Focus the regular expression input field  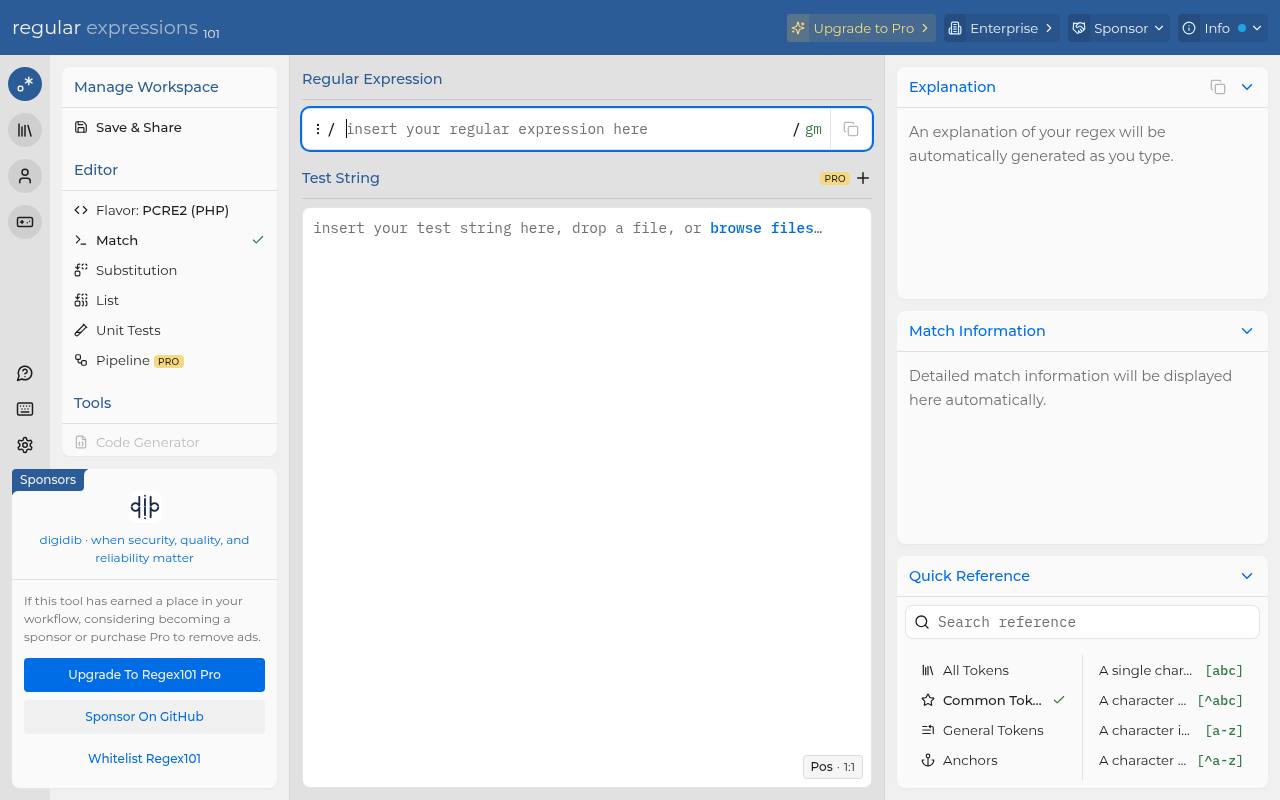[x=567, y=129]
